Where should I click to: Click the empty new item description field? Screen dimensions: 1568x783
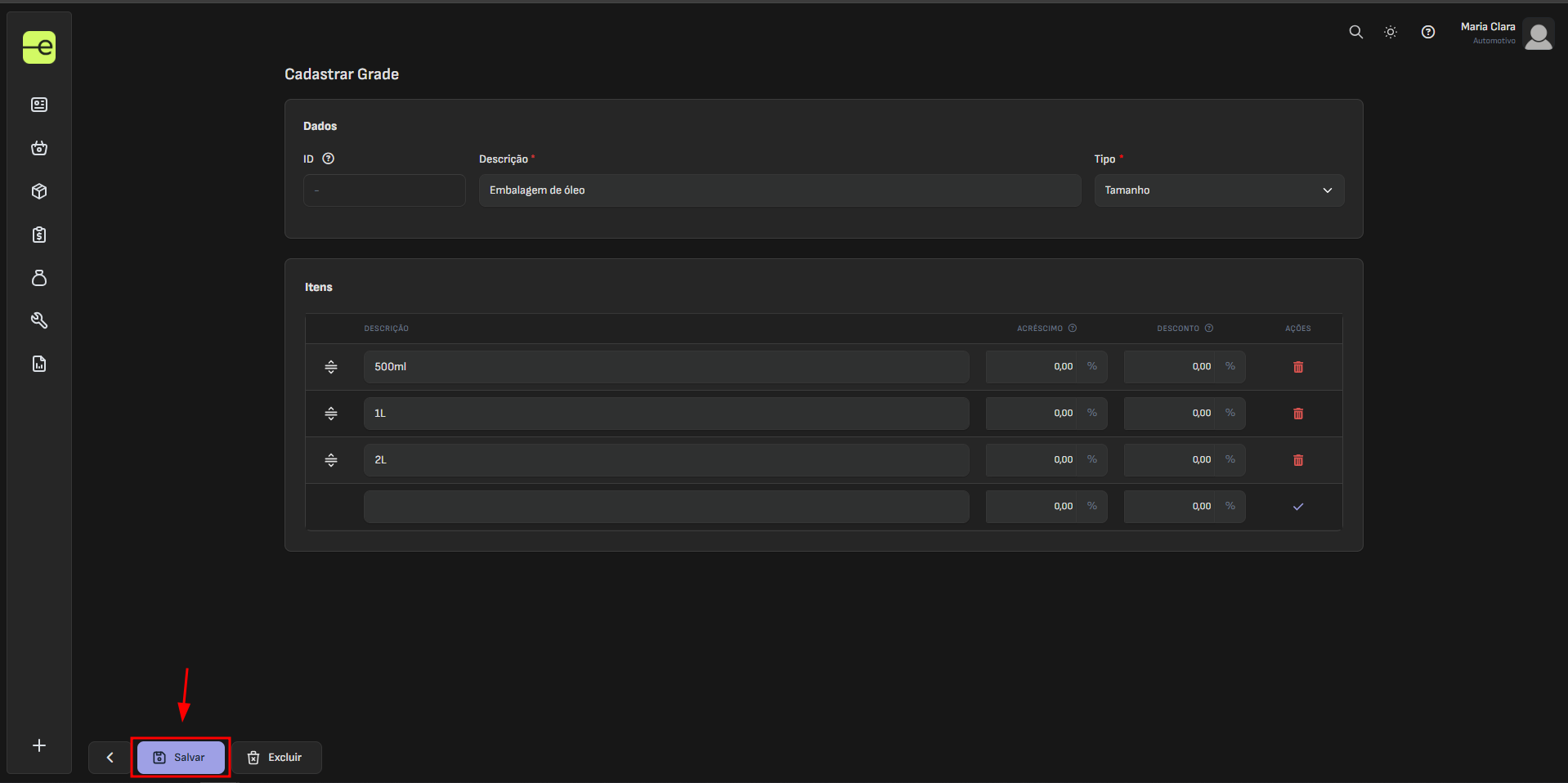665,507
